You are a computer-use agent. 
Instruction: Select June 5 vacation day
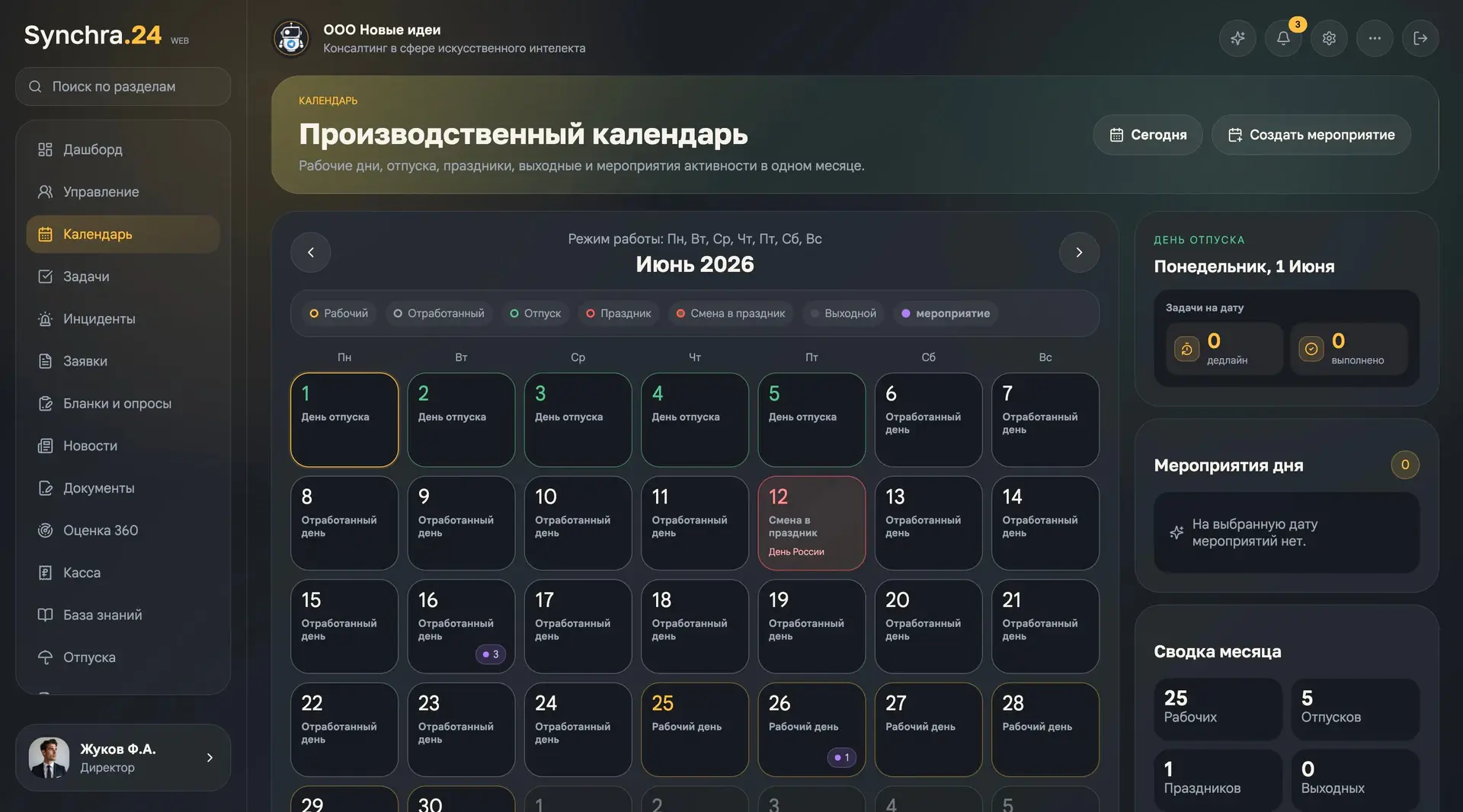[x=812, y=420]
